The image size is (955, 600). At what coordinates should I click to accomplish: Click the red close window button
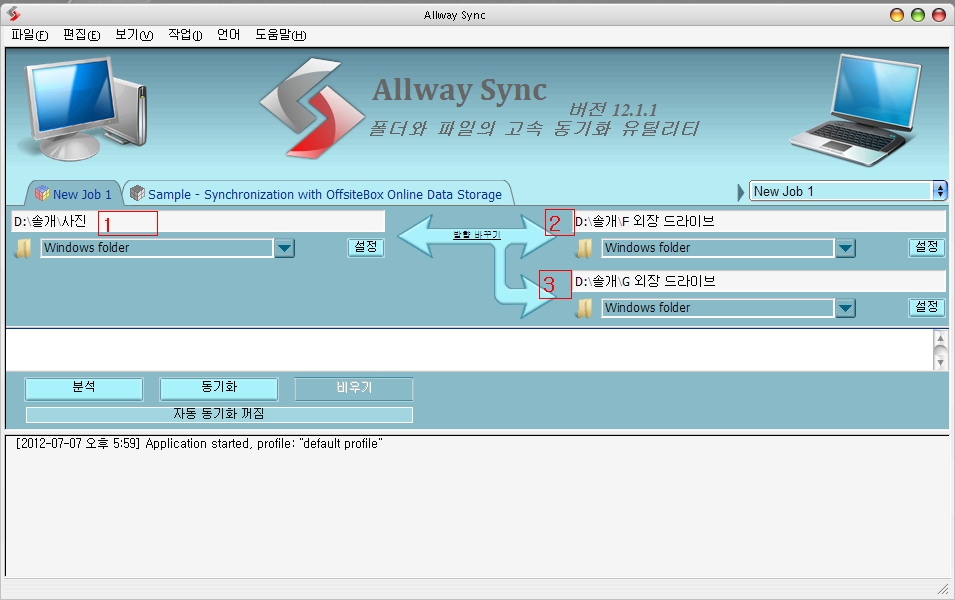[939, 15]
